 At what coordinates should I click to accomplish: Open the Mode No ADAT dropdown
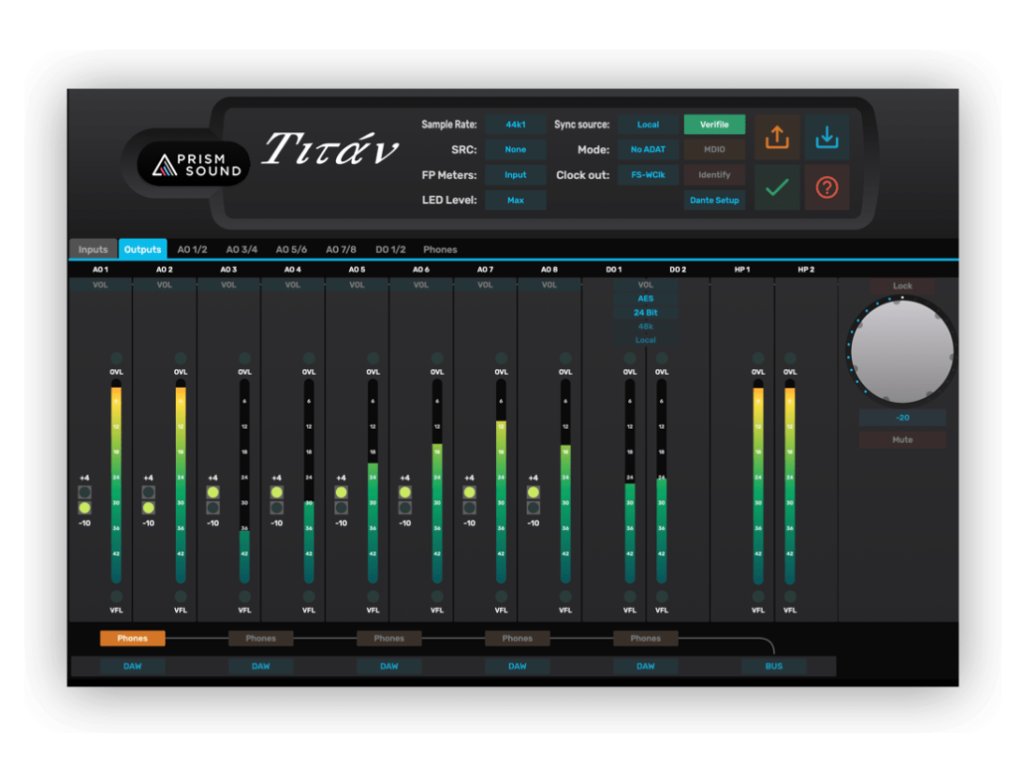(x=648, y=150)
